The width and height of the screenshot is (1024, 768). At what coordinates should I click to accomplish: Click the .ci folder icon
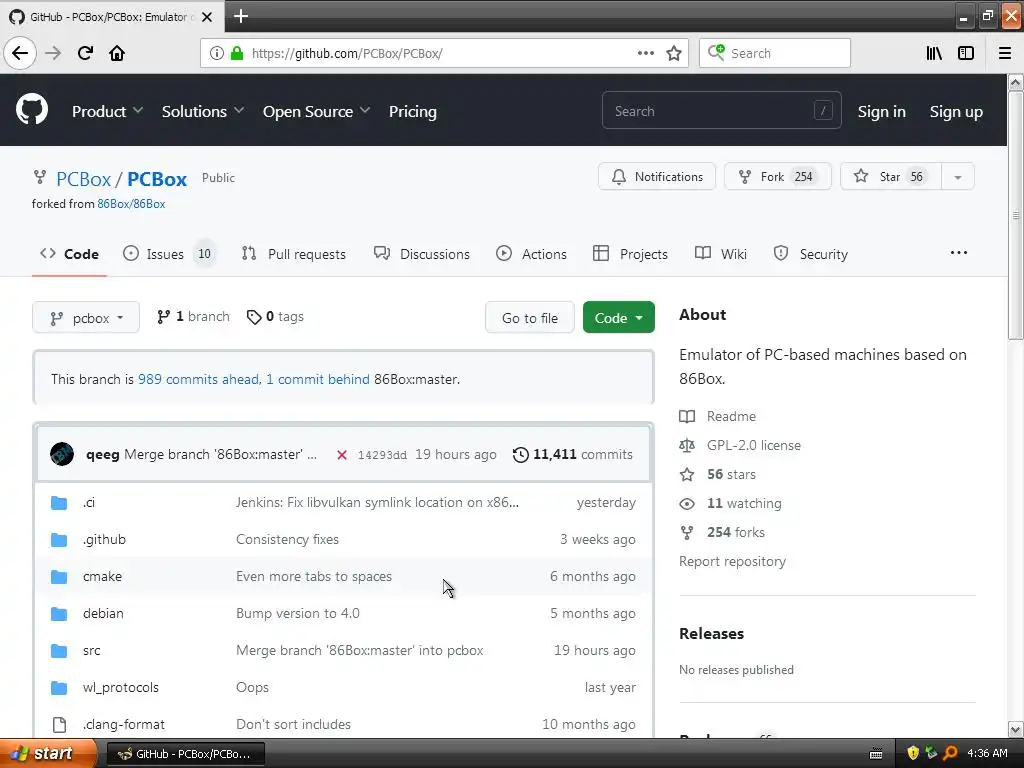pos(59,502)
